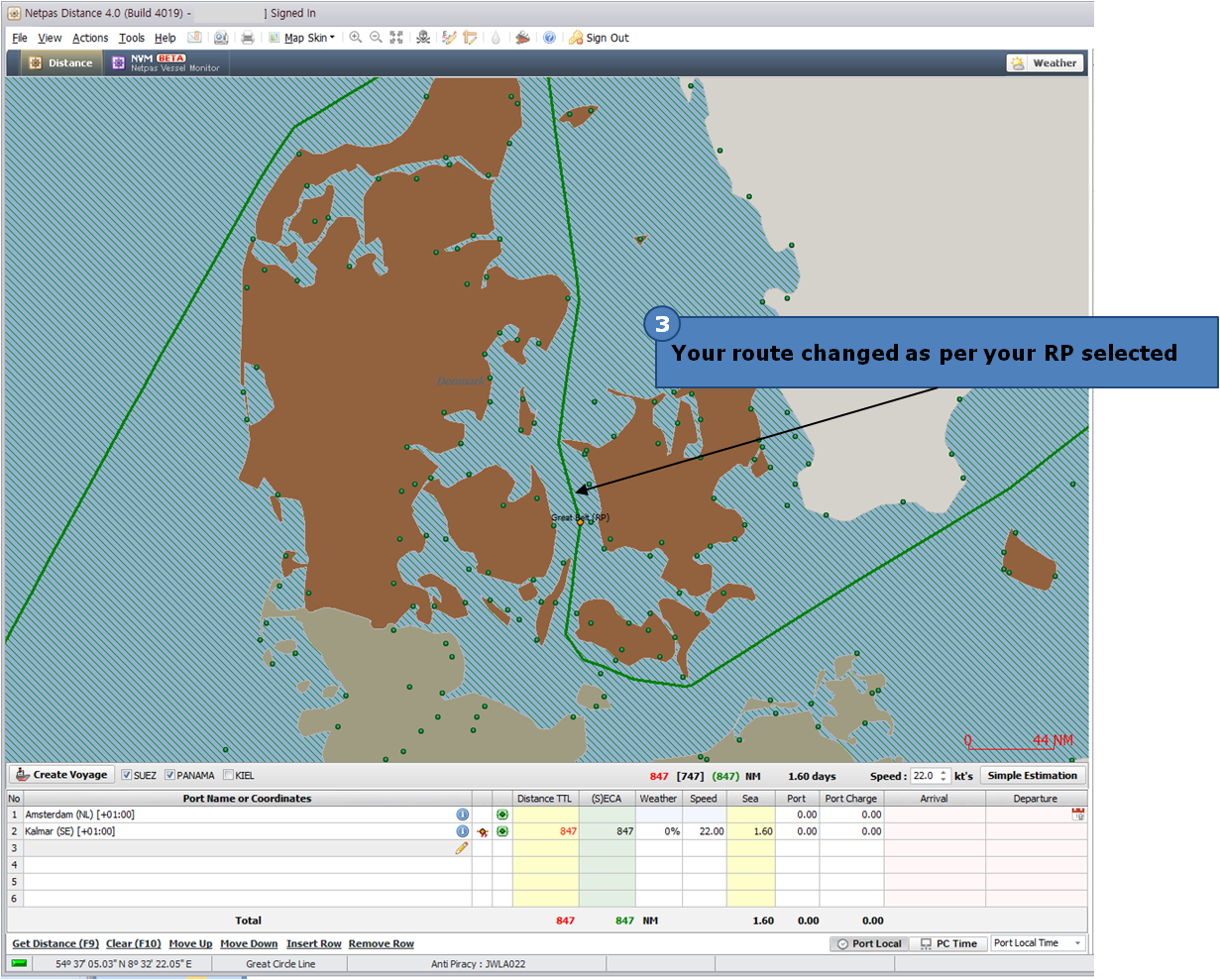Viewport: 1220px width, 980px height.
Task: Click the Map Skin picture icon
Action: click(275, 38)
